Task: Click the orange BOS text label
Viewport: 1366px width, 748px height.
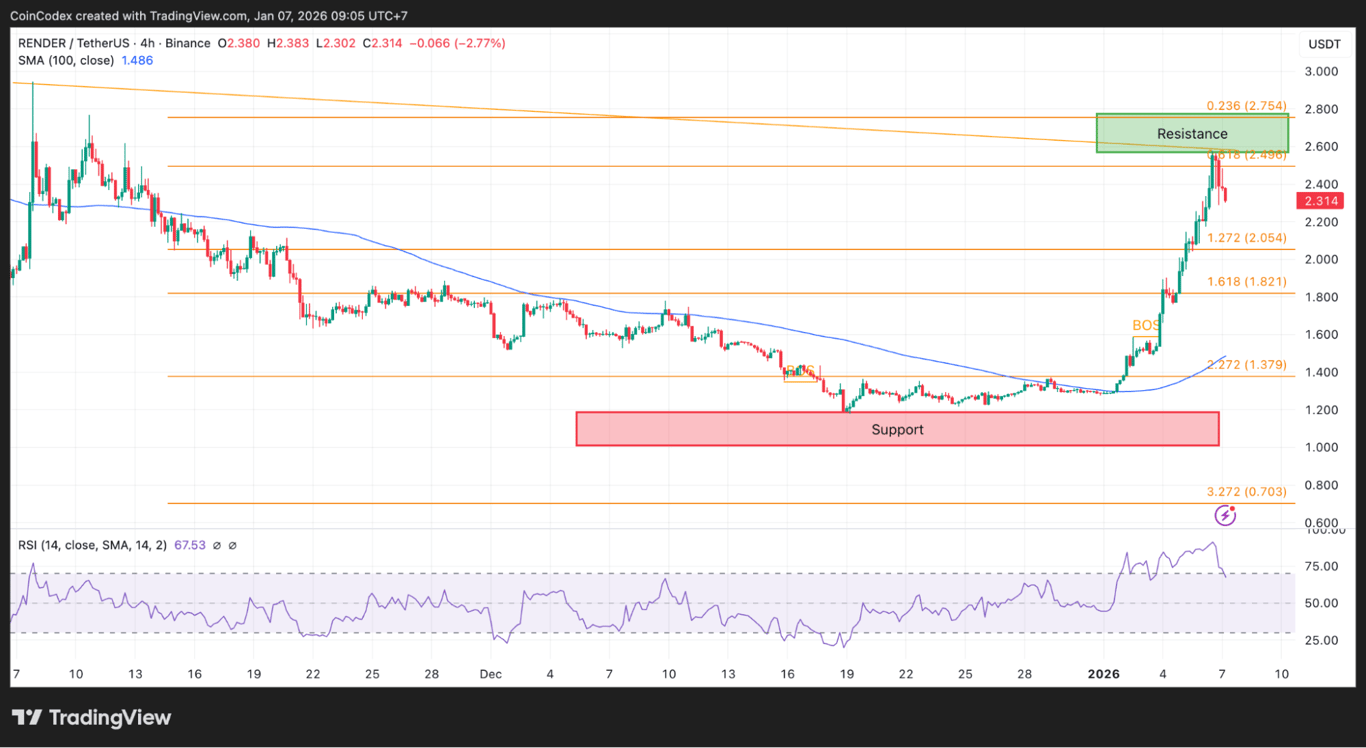Action: [x=1143, y=325]
